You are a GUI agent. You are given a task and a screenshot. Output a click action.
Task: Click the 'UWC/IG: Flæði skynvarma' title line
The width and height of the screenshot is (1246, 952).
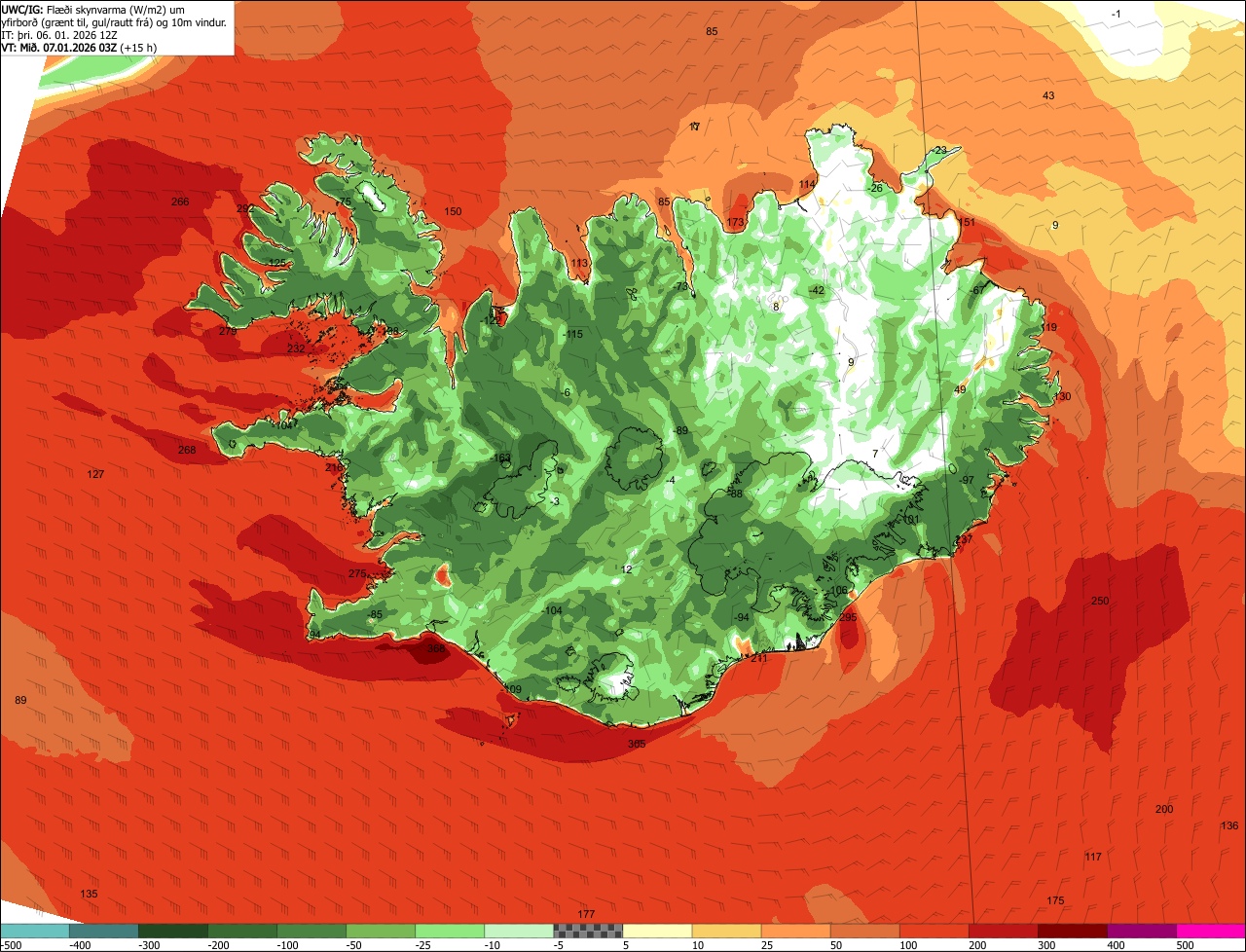pyautogui.click(x=93, y=9)
